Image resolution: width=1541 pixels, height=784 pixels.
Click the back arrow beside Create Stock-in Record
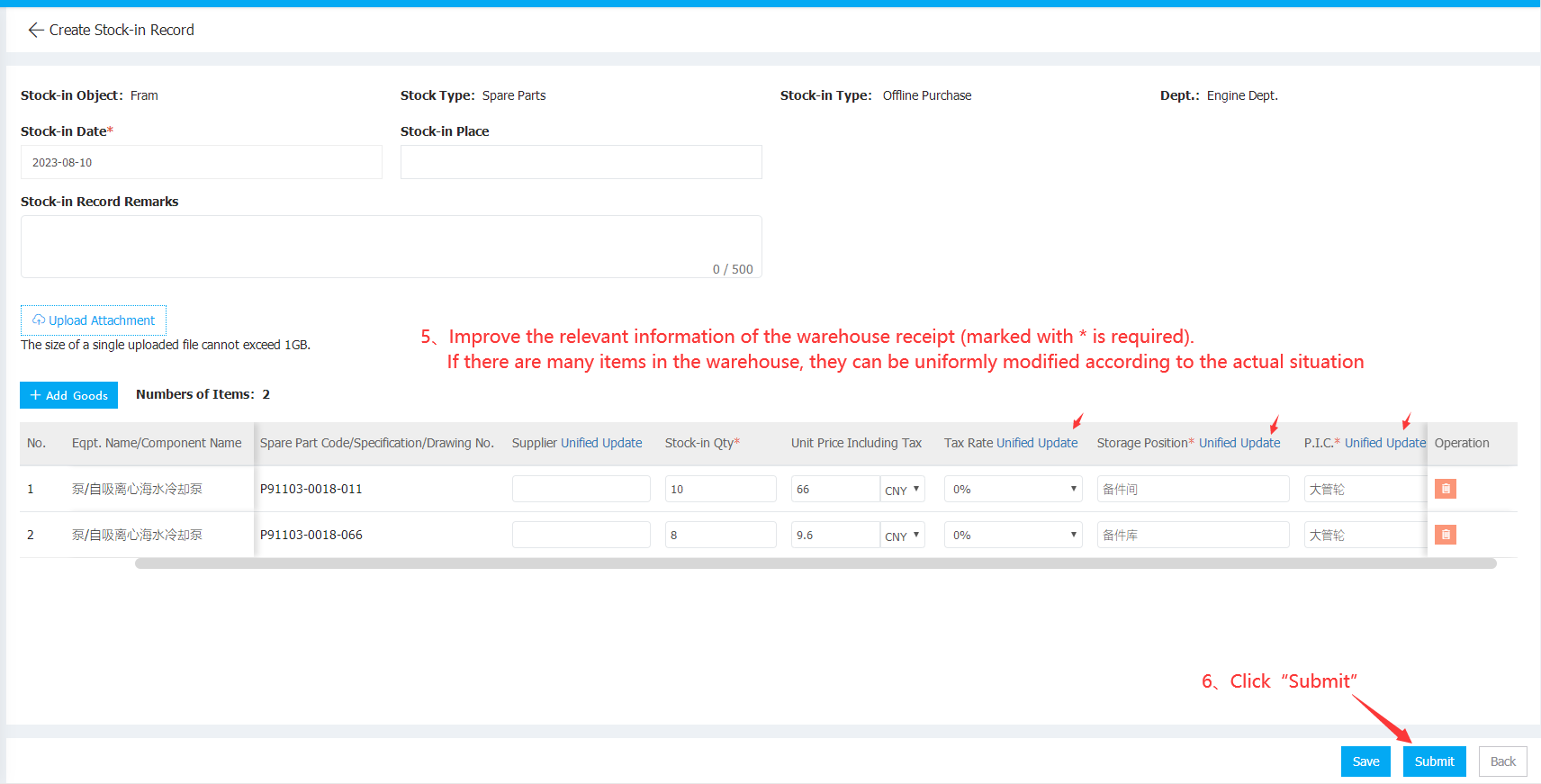(x=36, y=30)
